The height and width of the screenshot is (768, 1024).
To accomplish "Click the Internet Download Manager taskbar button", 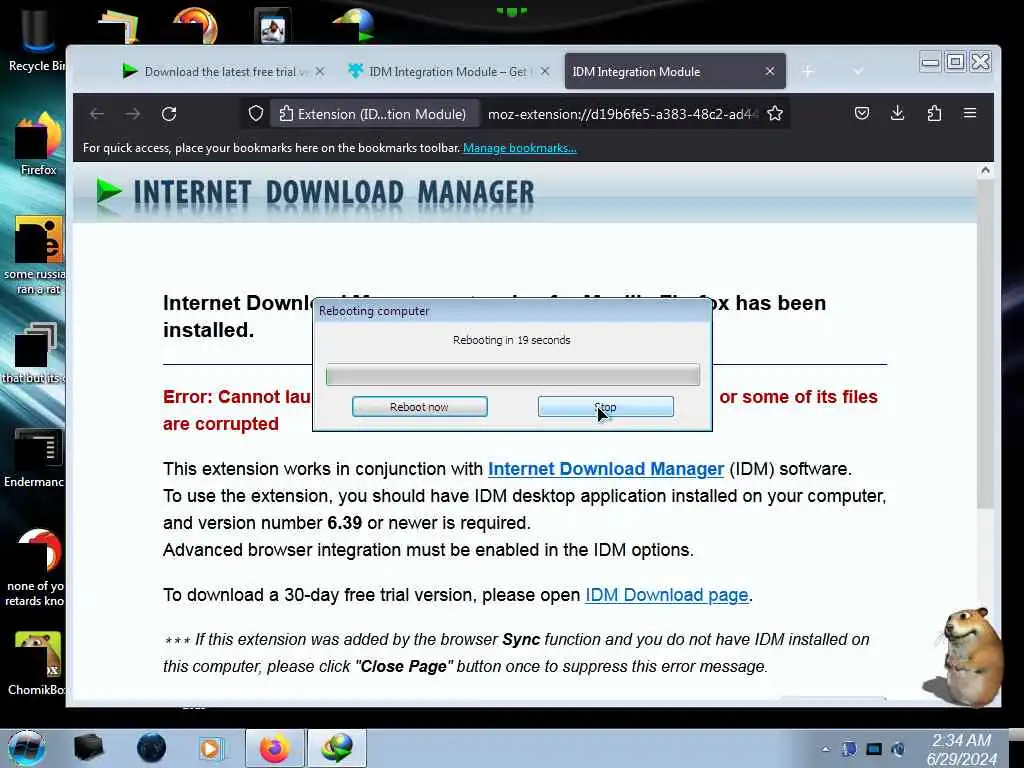I will pyautogui.click(x=337, y=748).
